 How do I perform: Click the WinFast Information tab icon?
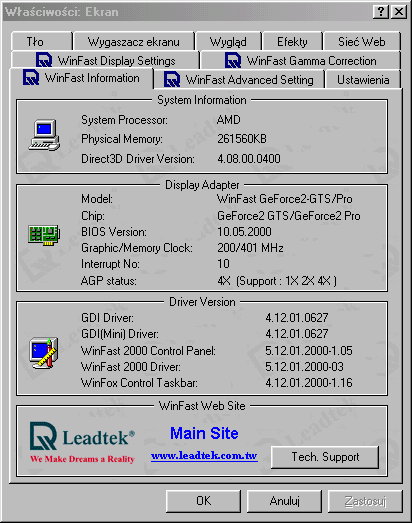point(31,77)
